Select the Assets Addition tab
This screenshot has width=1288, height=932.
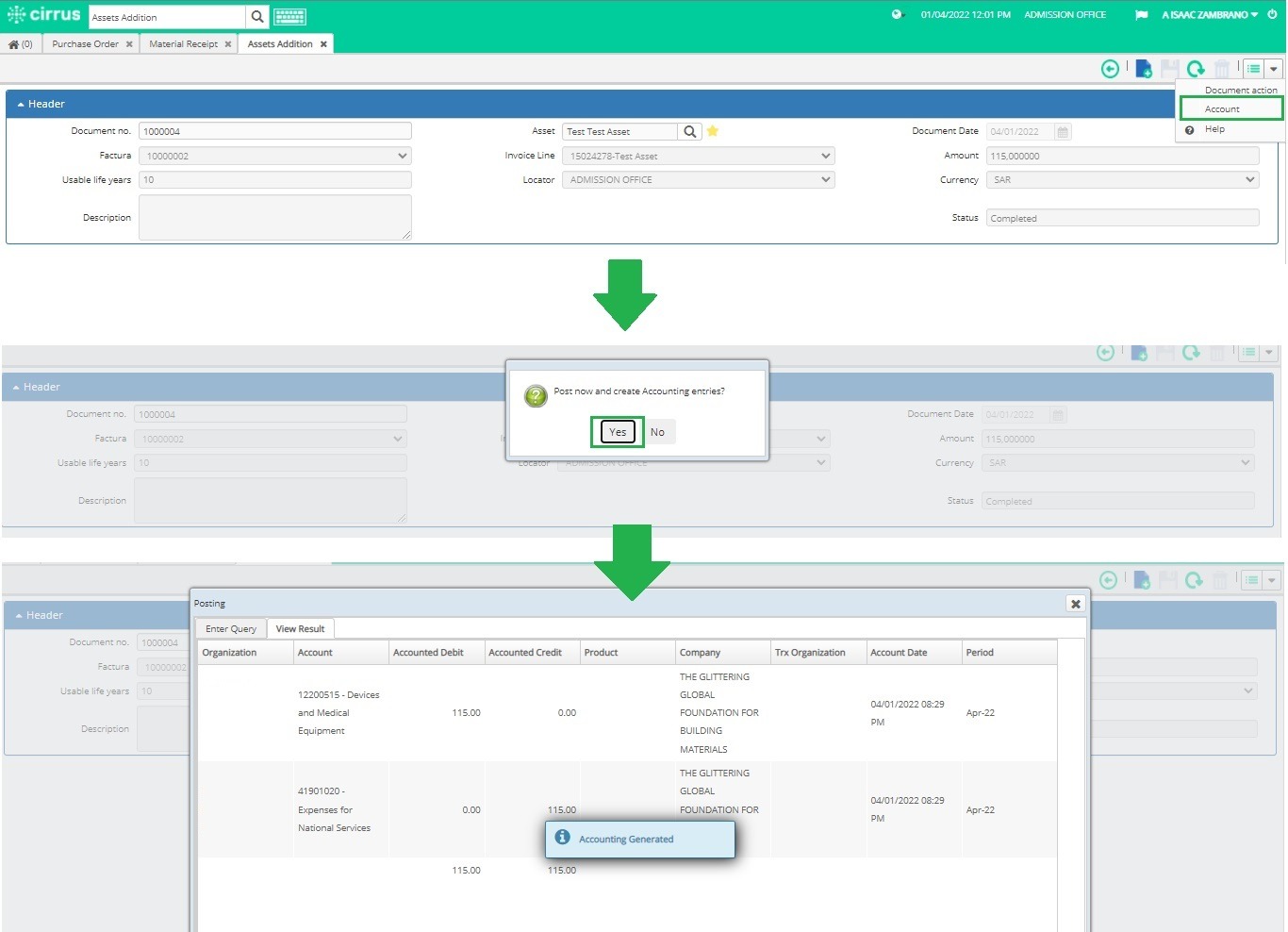click(x=280, y=44)
